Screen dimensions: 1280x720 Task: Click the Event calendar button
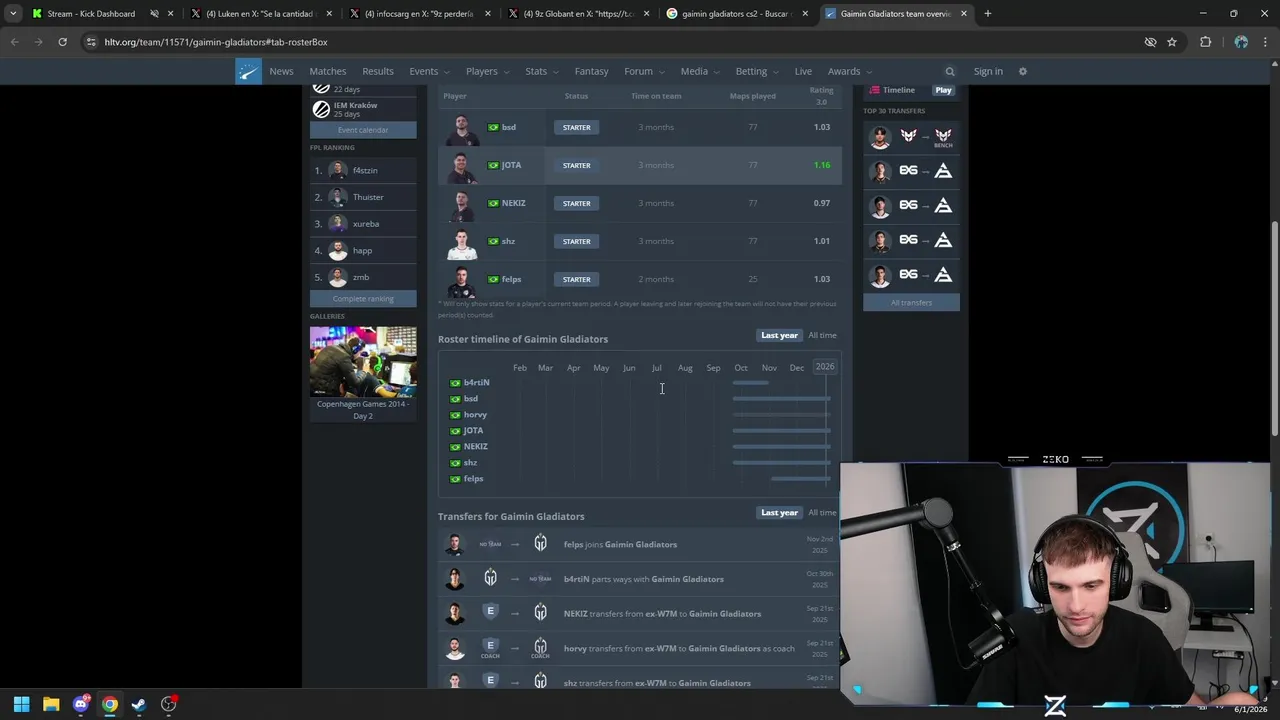[x=363, y=130]
